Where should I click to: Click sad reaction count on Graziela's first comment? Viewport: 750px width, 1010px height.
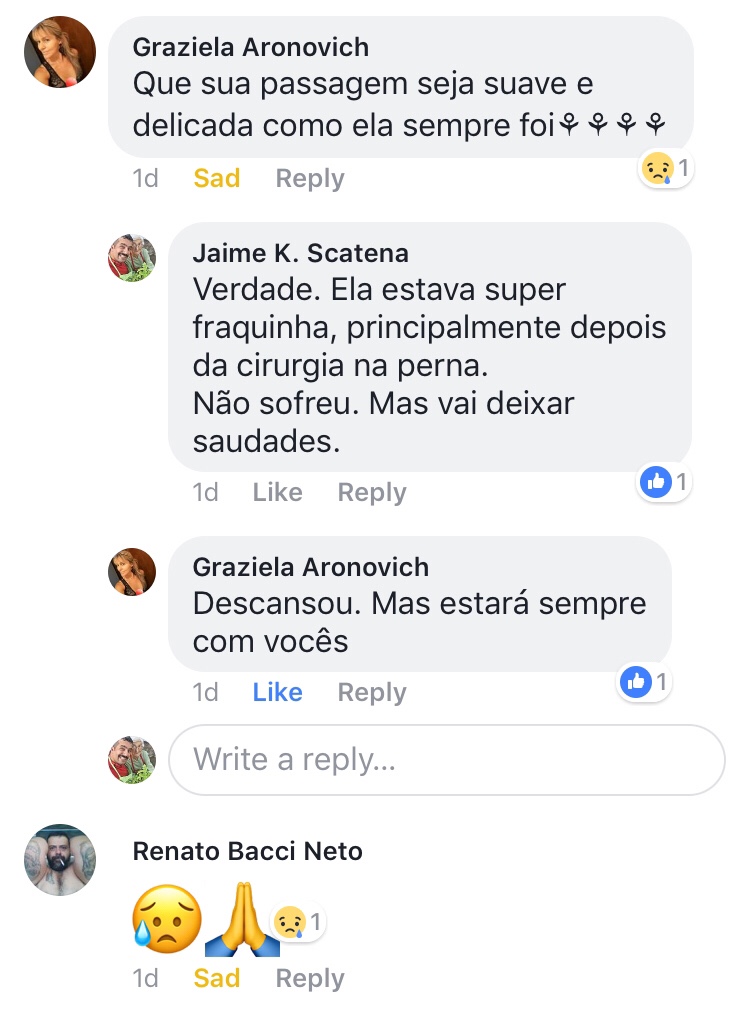coord(666,169)
